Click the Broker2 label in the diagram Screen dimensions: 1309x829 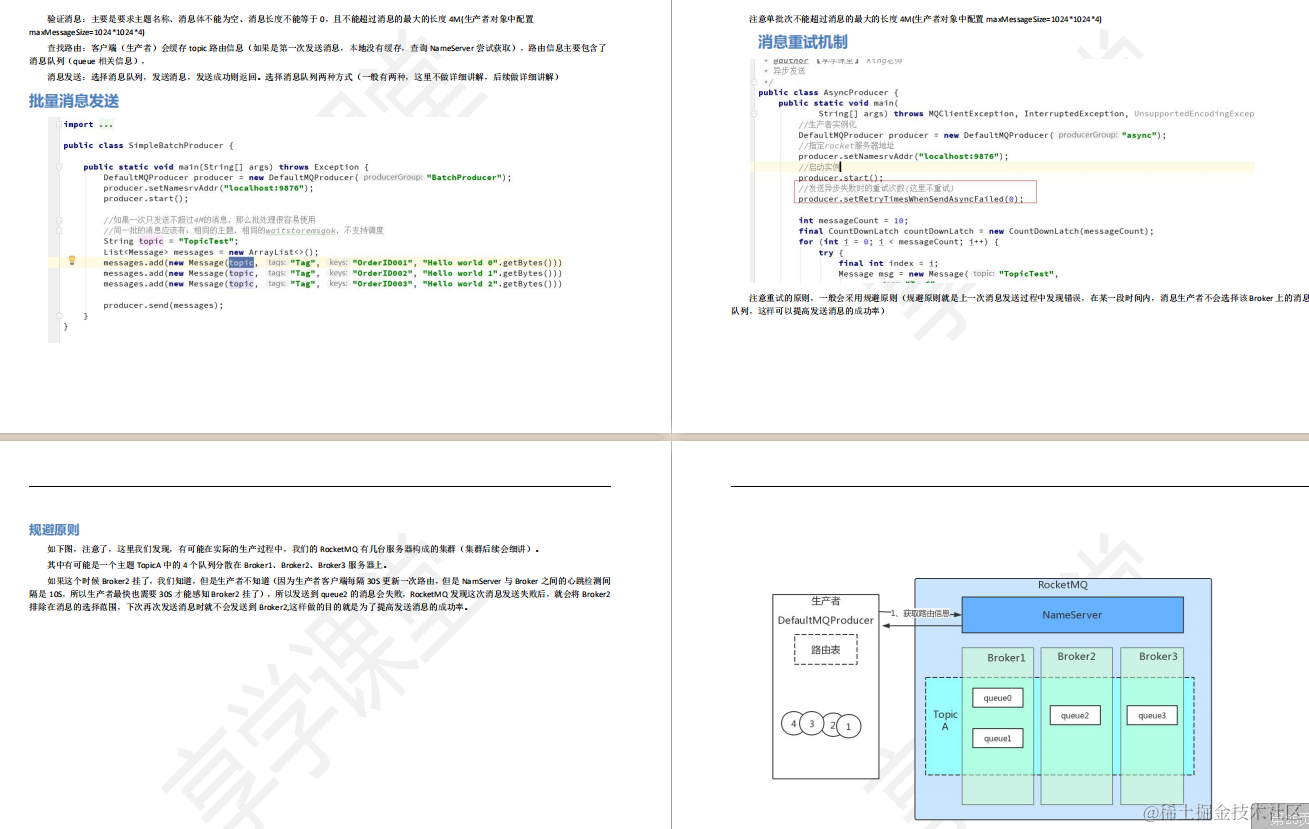(1076, 657)
